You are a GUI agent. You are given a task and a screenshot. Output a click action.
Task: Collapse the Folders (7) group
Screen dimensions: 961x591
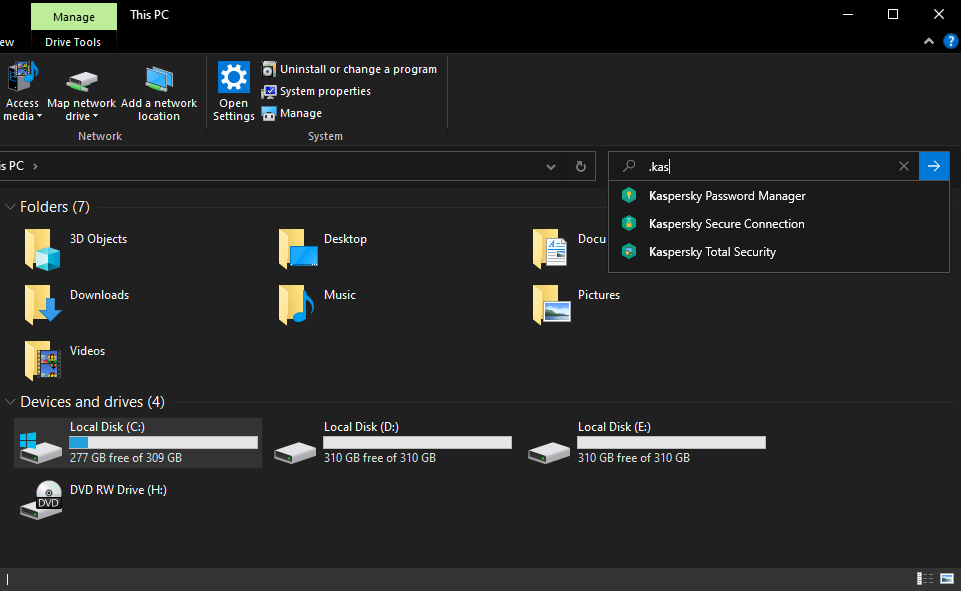[10, 207]
